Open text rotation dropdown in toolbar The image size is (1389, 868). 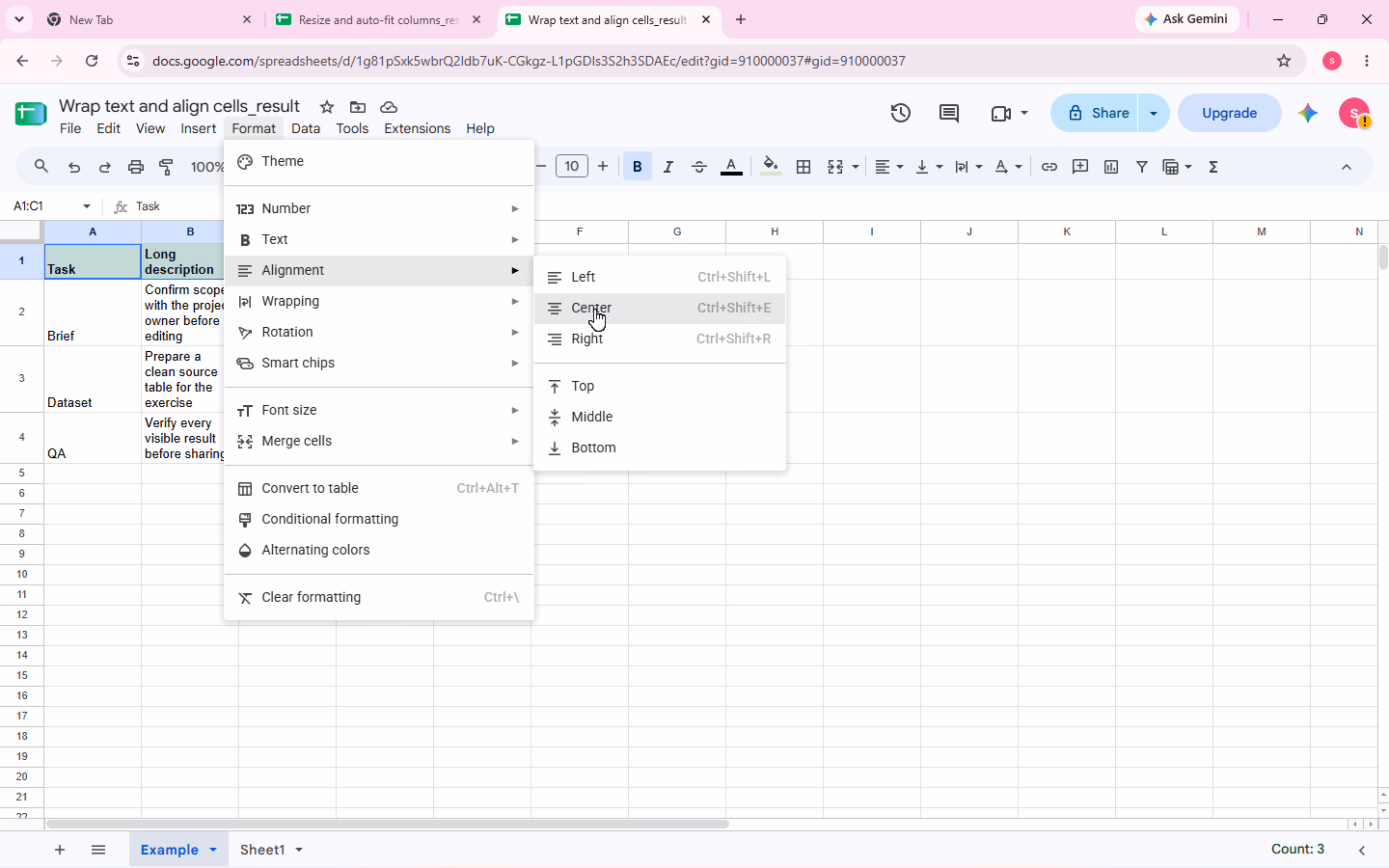click(x=1009, y=167)
